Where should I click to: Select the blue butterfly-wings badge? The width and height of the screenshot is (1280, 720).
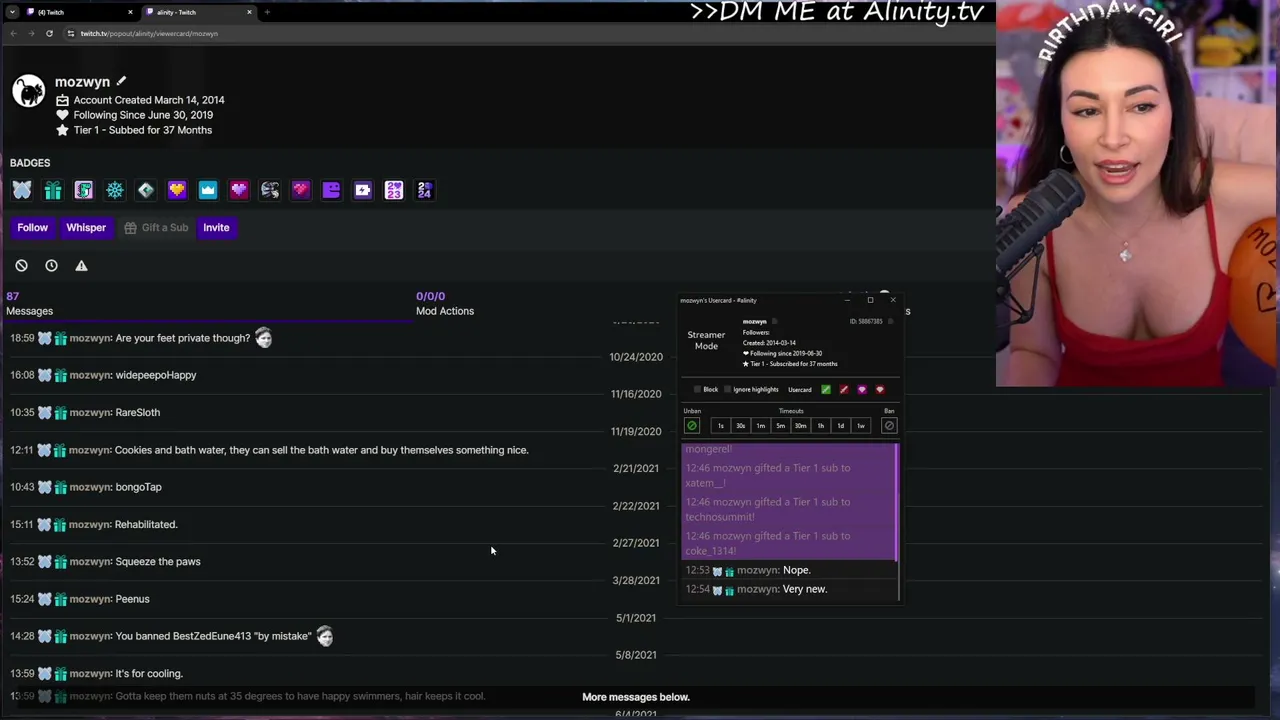coord(22,190)
